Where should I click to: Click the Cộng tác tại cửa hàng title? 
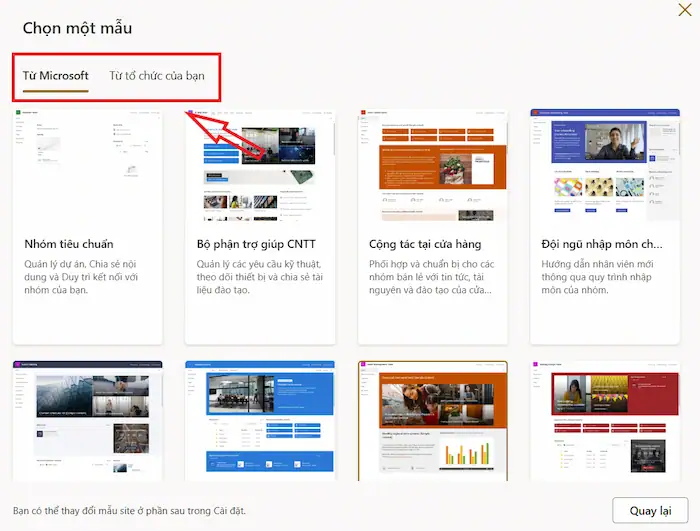tap(422, 244)
